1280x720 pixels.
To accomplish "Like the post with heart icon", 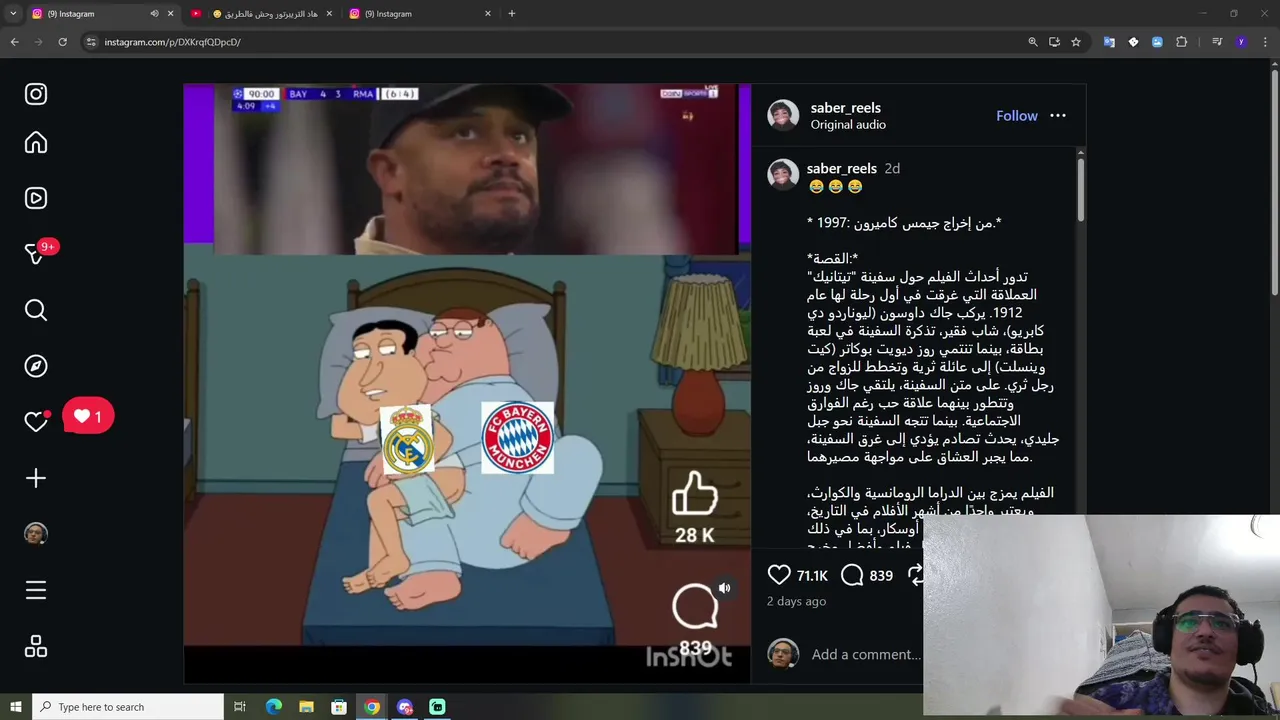I will (779, 575).
